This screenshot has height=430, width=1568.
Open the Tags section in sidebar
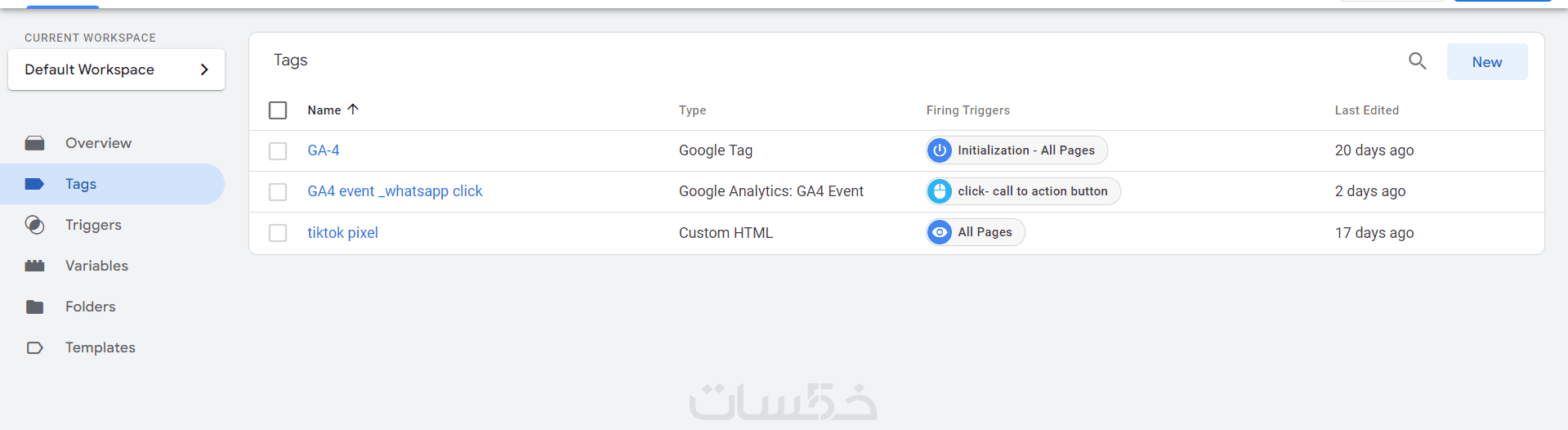81,184
